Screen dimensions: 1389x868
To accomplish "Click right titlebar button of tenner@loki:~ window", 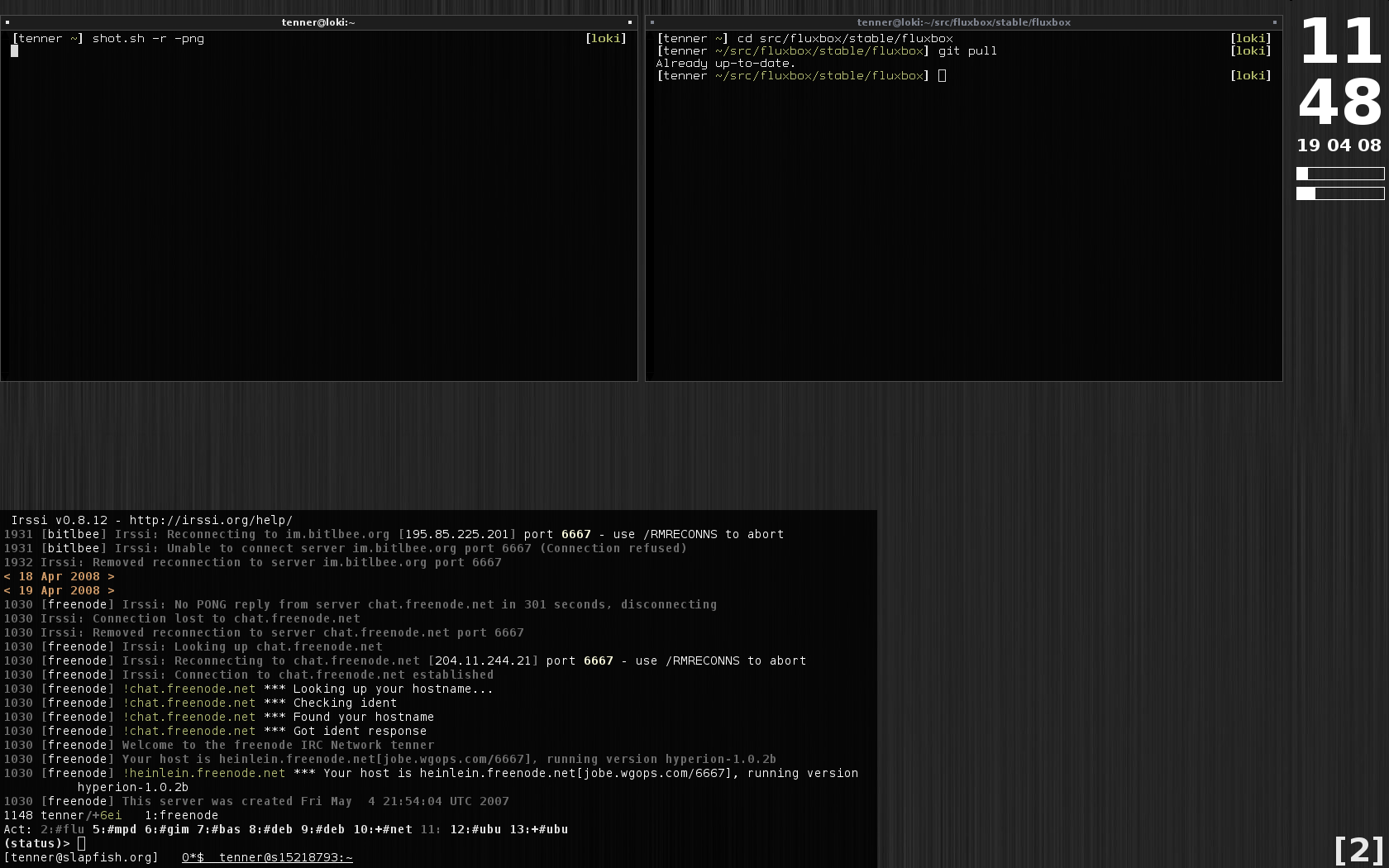I will pyautogui.click(x=630, y=22).
